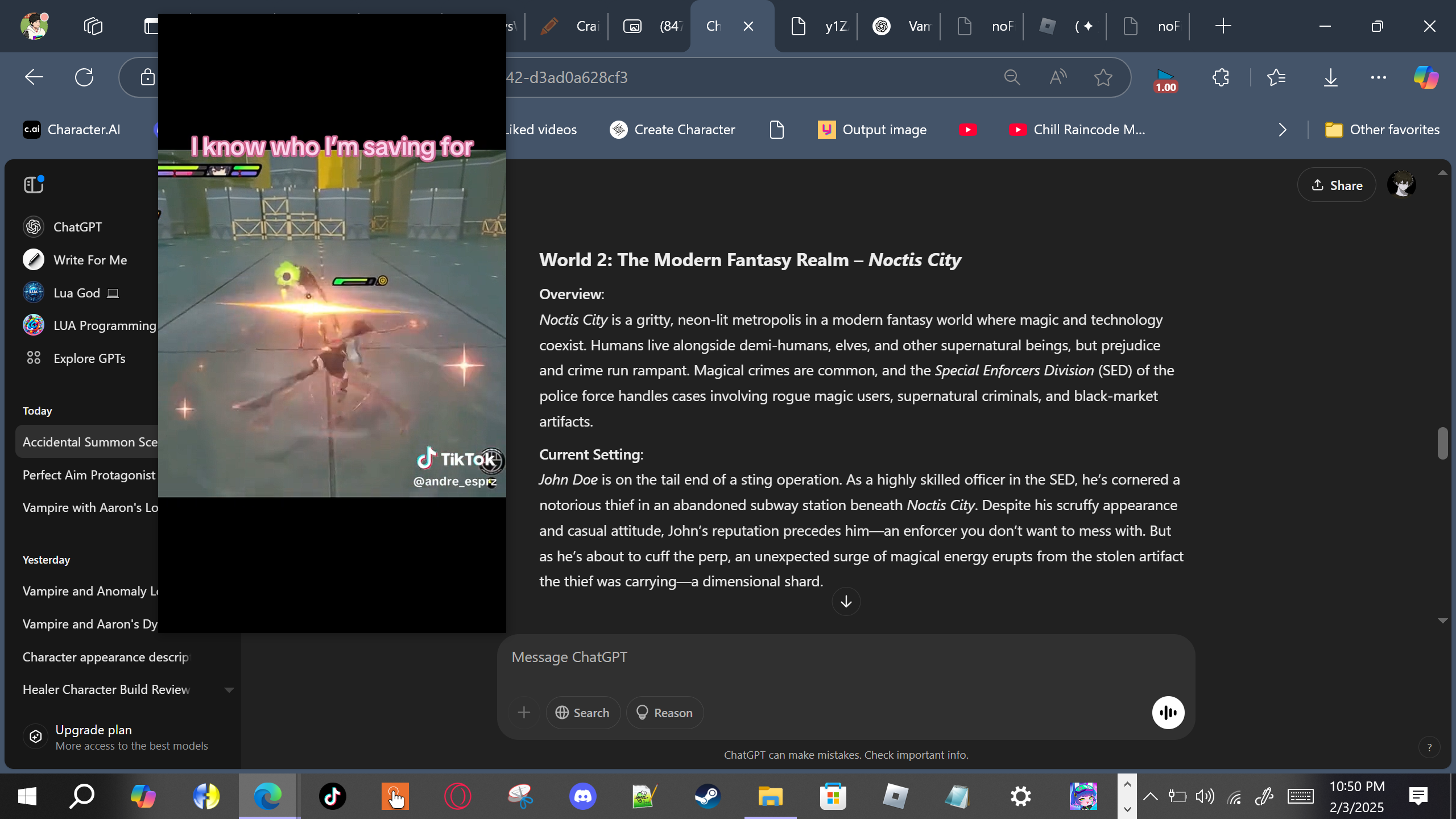Click the attach file plus button
The width and height of the screenshot is (1456, 819).
point(524,713)
